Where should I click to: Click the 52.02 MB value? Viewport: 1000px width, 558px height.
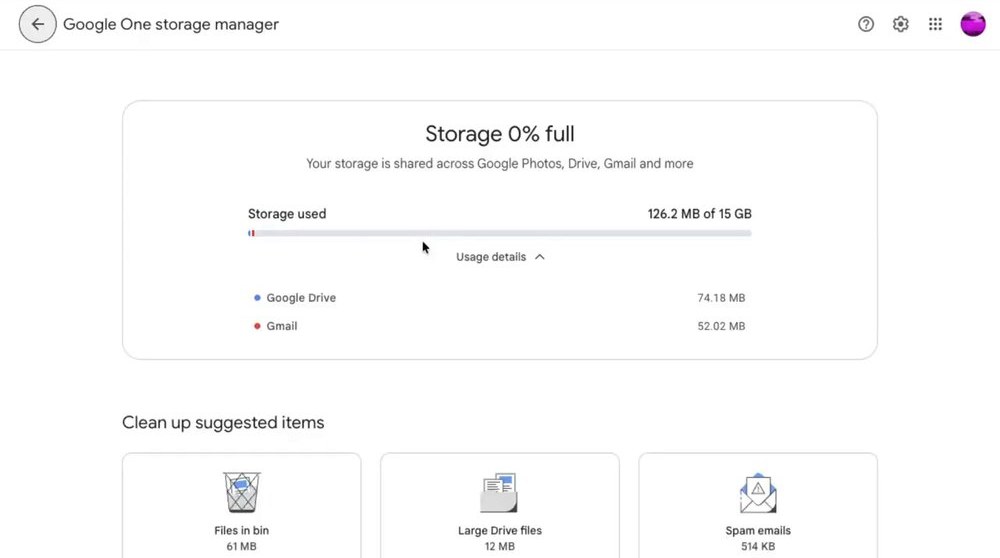click(x=721, y=326)
